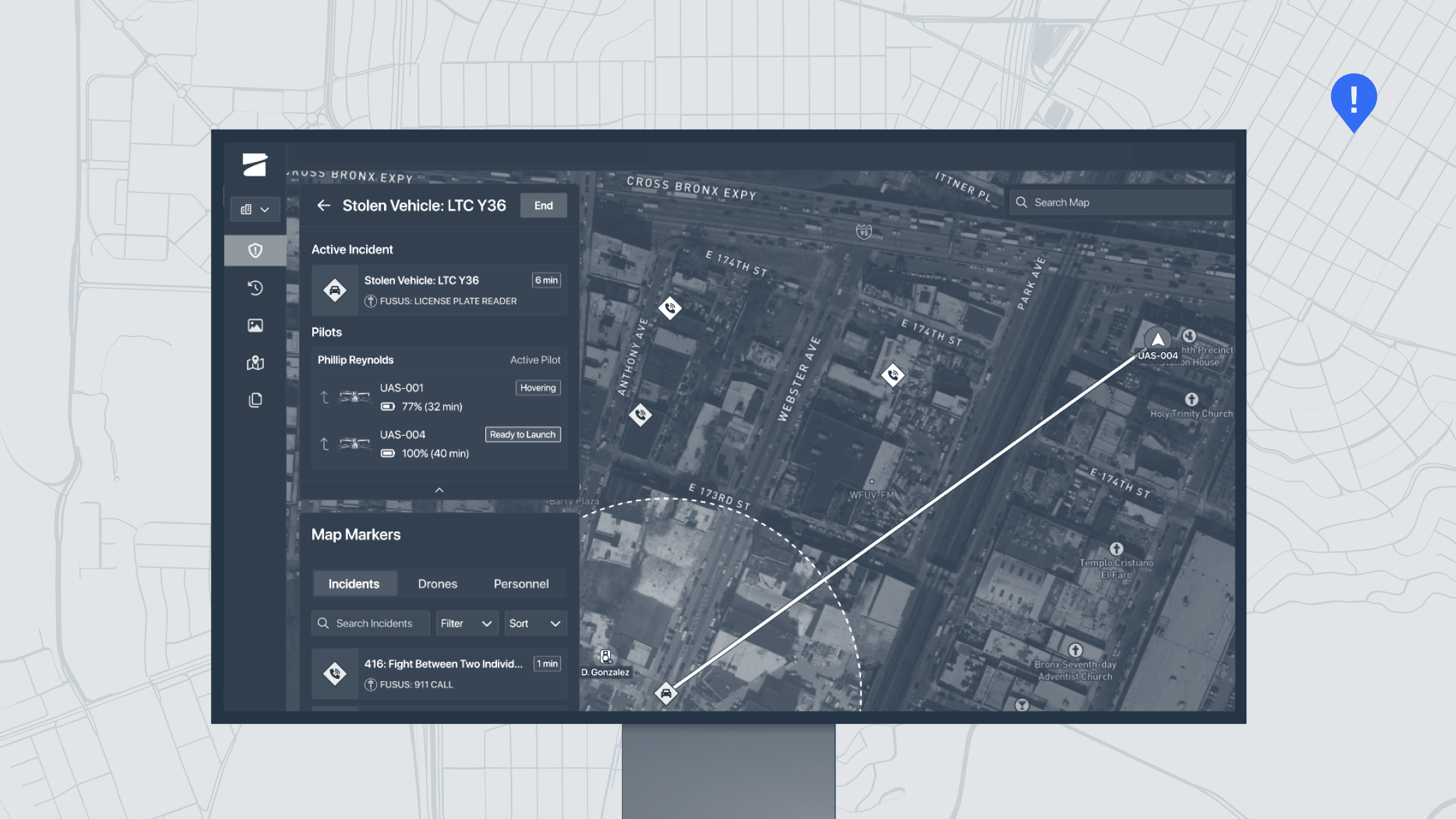Click the stolen vehicle marker on map

pyautogui.click(x=666, y=694)
